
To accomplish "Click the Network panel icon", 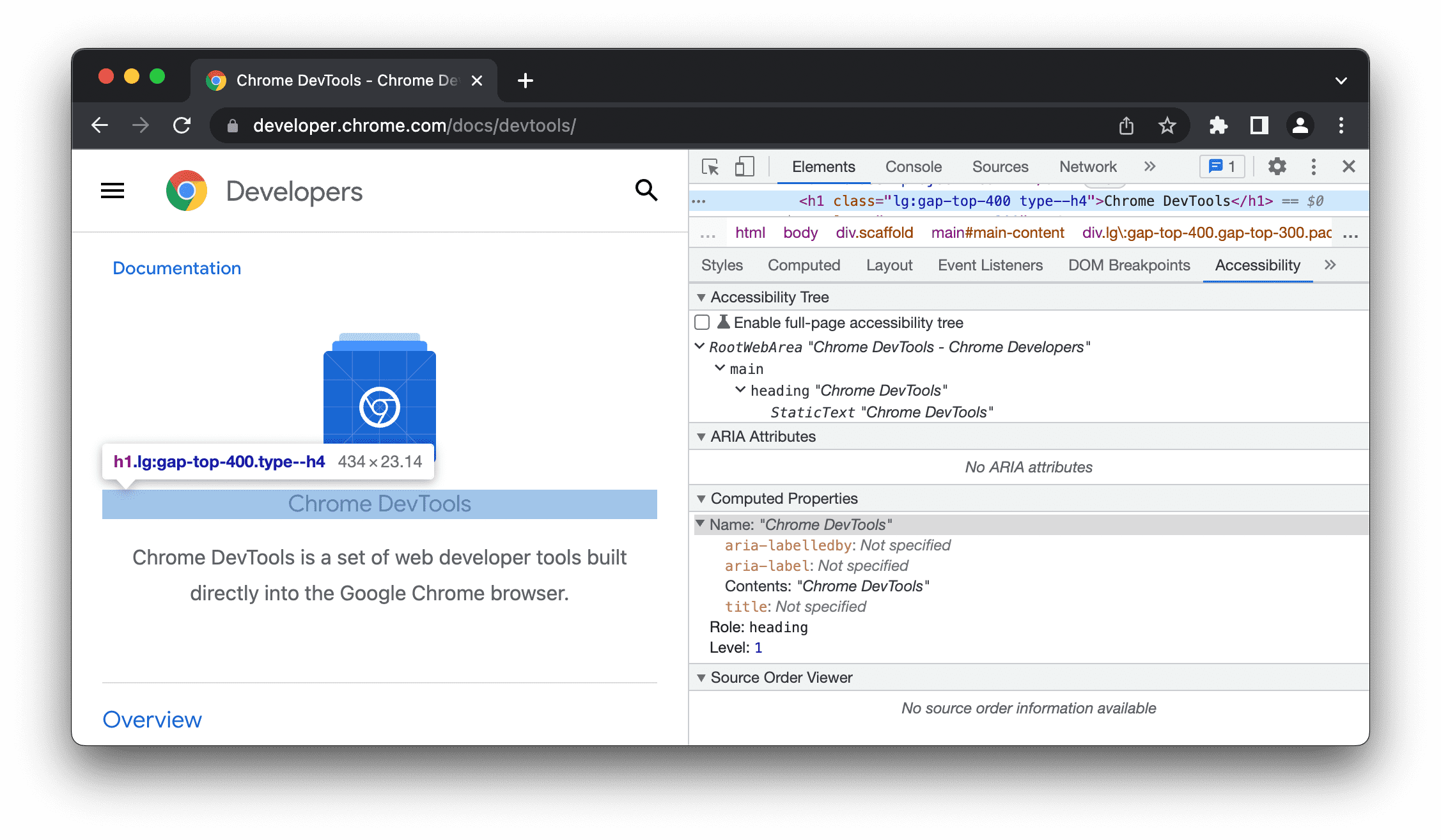I will (1087, 166).
